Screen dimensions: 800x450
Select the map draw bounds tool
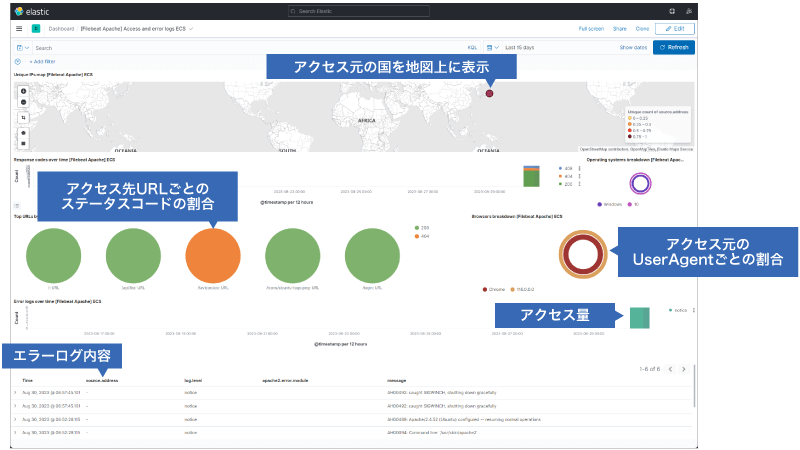pyautogui.click(x=23, y=143)
